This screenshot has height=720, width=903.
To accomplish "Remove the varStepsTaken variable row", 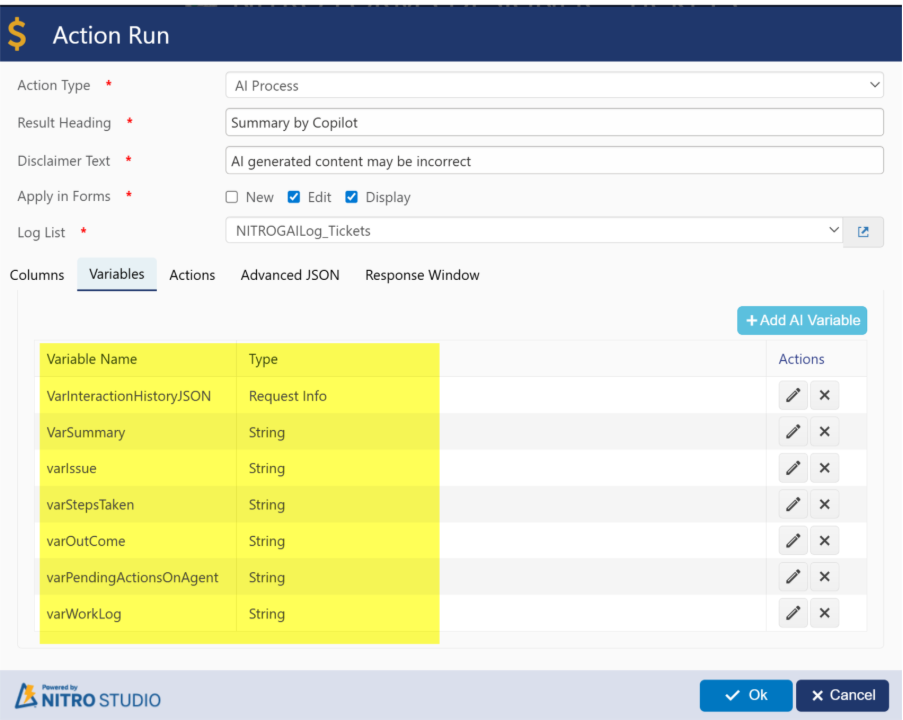I will [x=824, y=505].
